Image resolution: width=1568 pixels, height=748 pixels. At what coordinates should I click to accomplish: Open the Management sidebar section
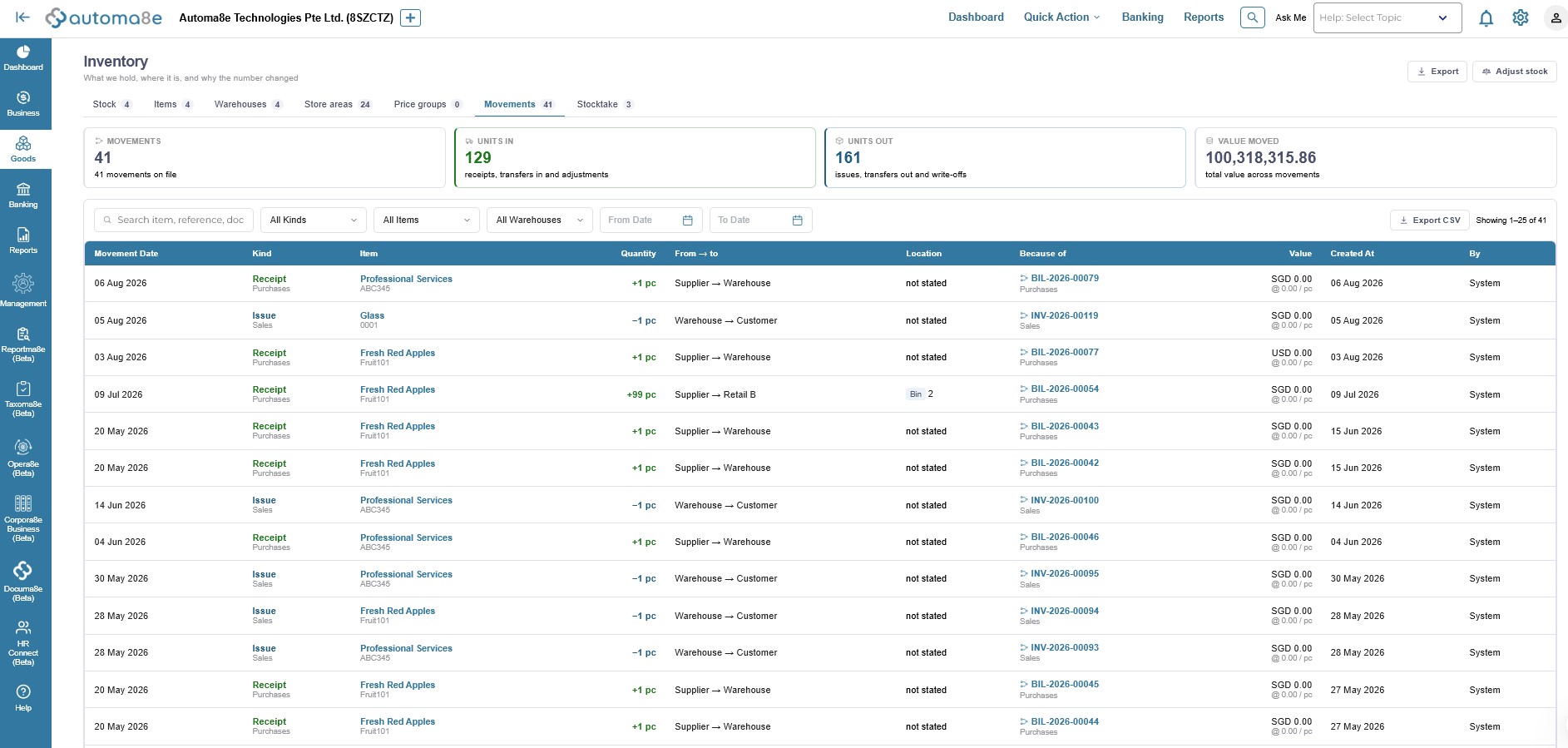(23, 291)
